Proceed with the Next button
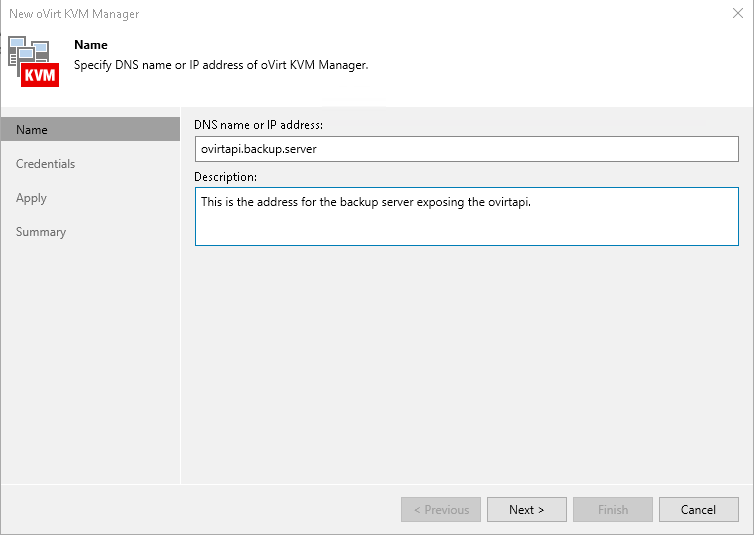This screenshot has width=754, height=535. pyautogui.click(x=526, y=509)
